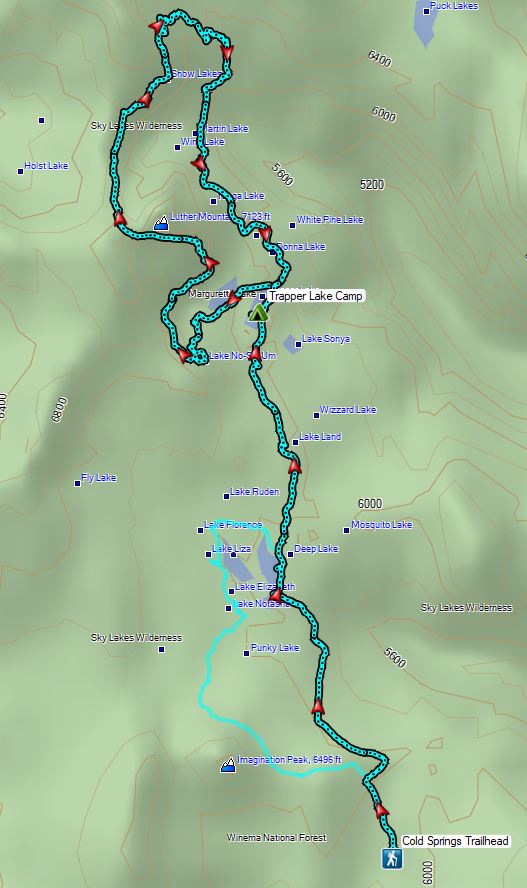This screenshot has width=527, height=888.
Task: Click the Lake Land waypoint label
Action: click(x=320, y=436)
